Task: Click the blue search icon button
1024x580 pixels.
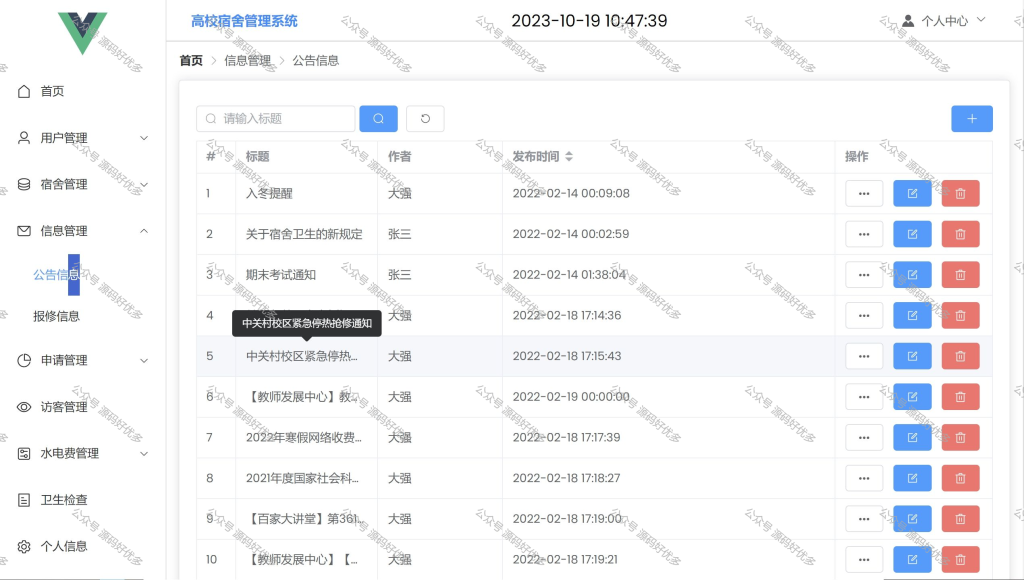Action: [378, 119]
